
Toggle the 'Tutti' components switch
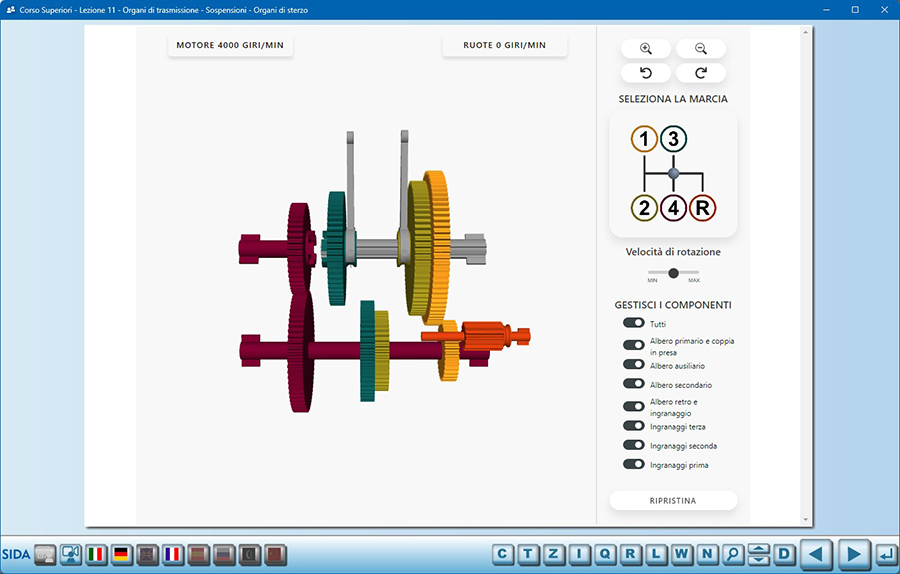click(633, 323)
